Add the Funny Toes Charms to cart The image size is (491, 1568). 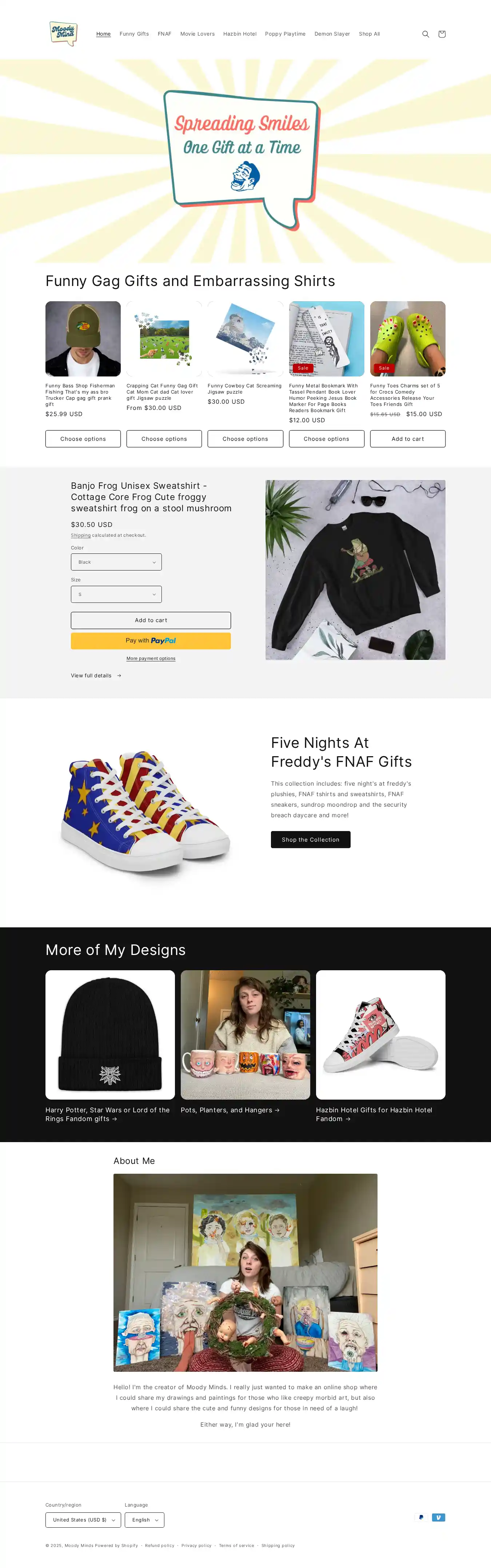pos(408,438)
